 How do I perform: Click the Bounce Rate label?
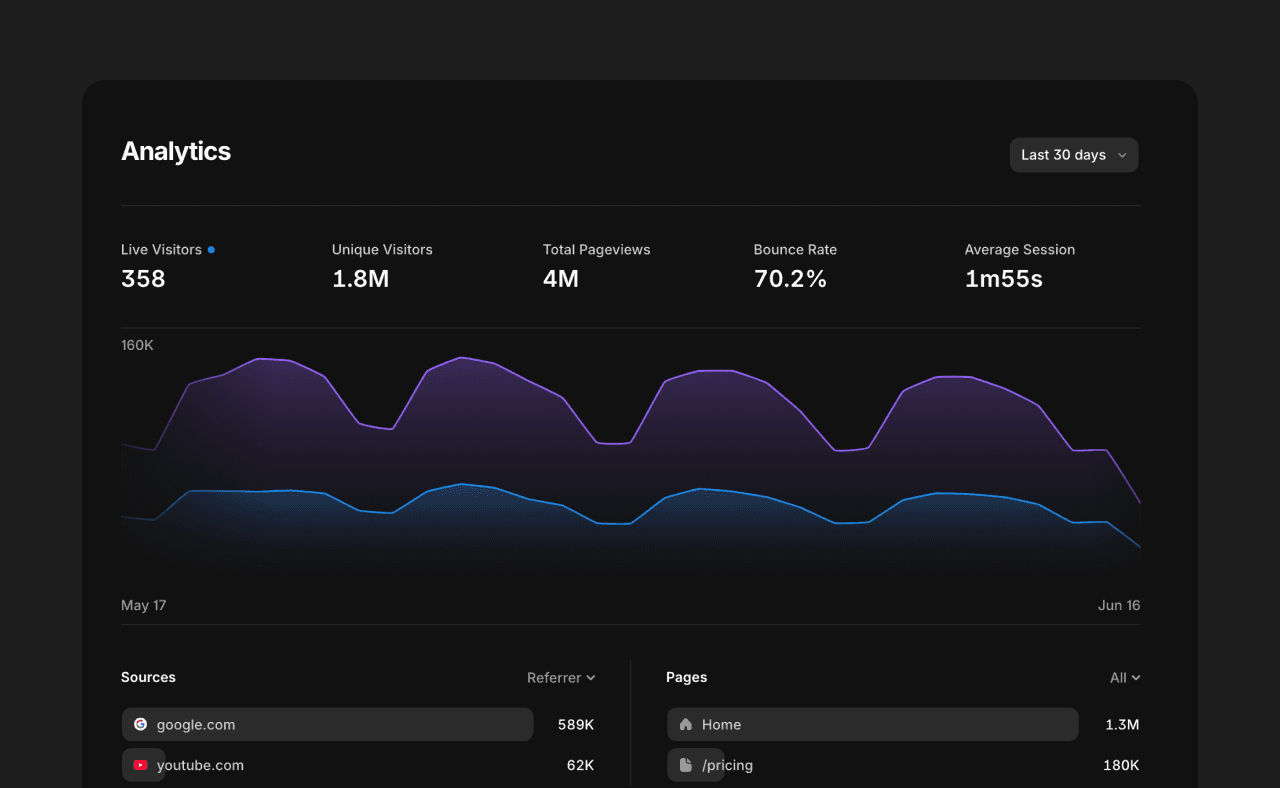tap(795, 250)
